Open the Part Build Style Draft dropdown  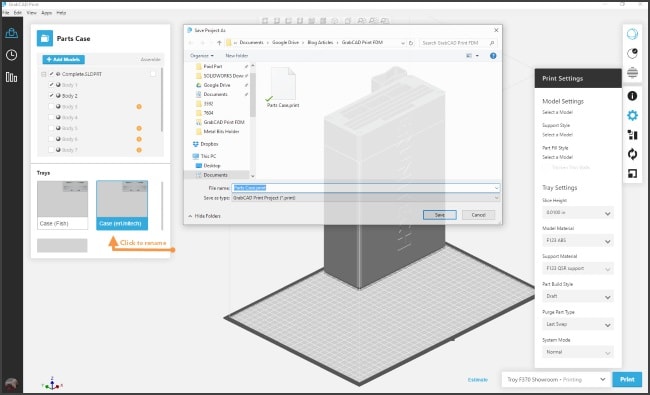coord(577,296)
